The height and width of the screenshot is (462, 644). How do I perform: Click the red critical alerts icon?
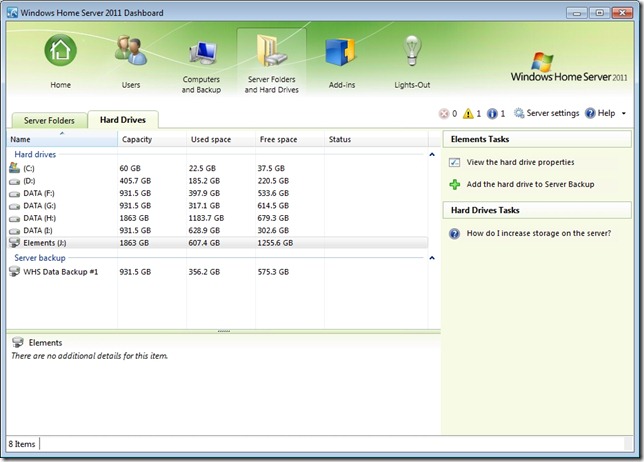(444, 114)
